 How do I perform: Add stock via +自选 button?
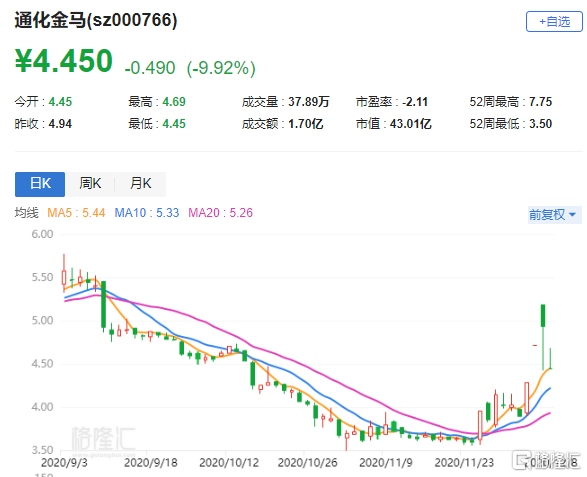(554, 22)
